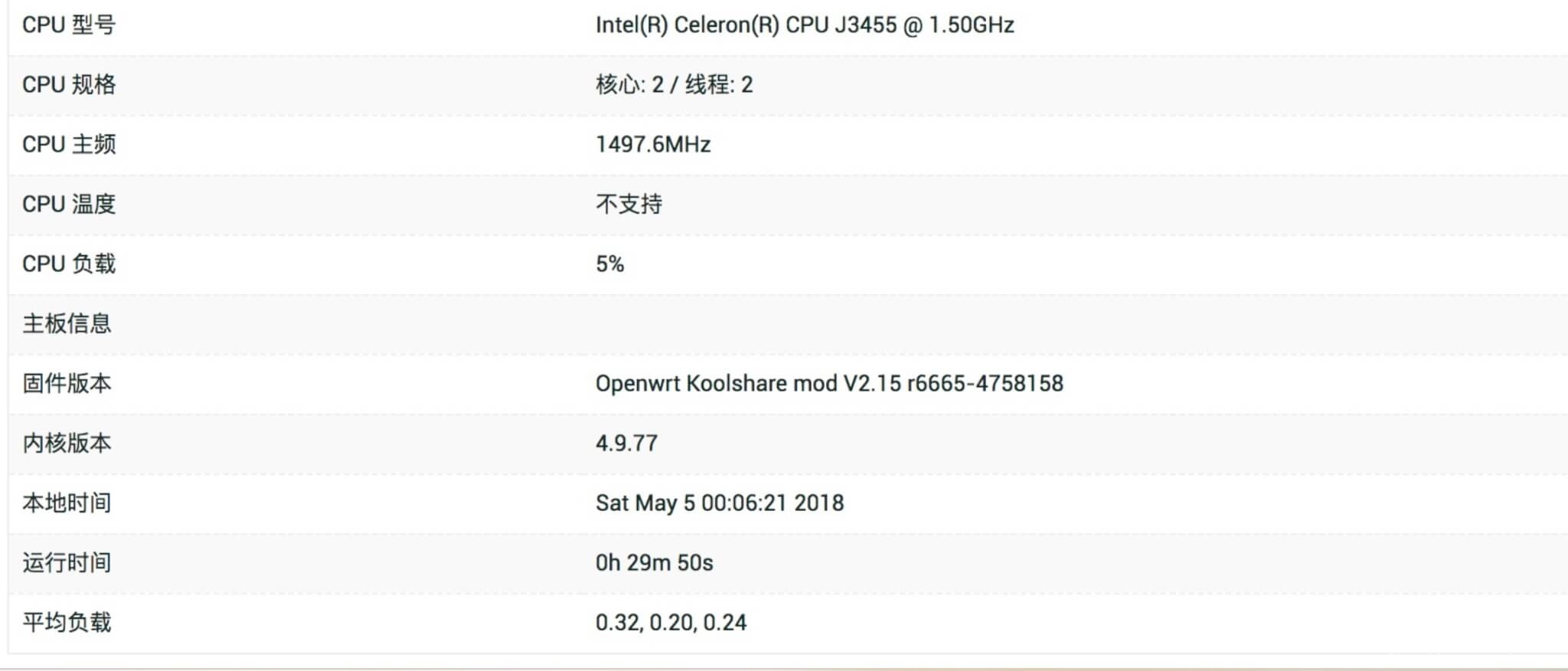Select the 运行时间 label
Screen dimensions: 1568x671
pos(67,562)
